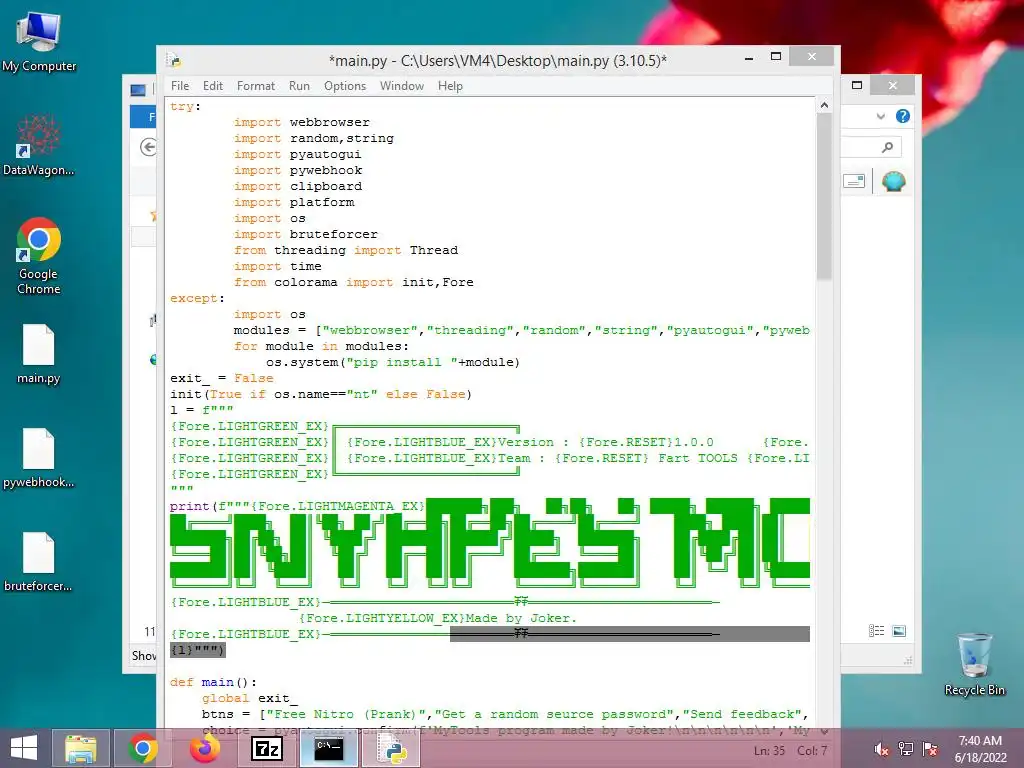Viewport: 1024px width, 768px height.
Task: Select the pywebhook file on the desktop
Action: click(39, 458)
